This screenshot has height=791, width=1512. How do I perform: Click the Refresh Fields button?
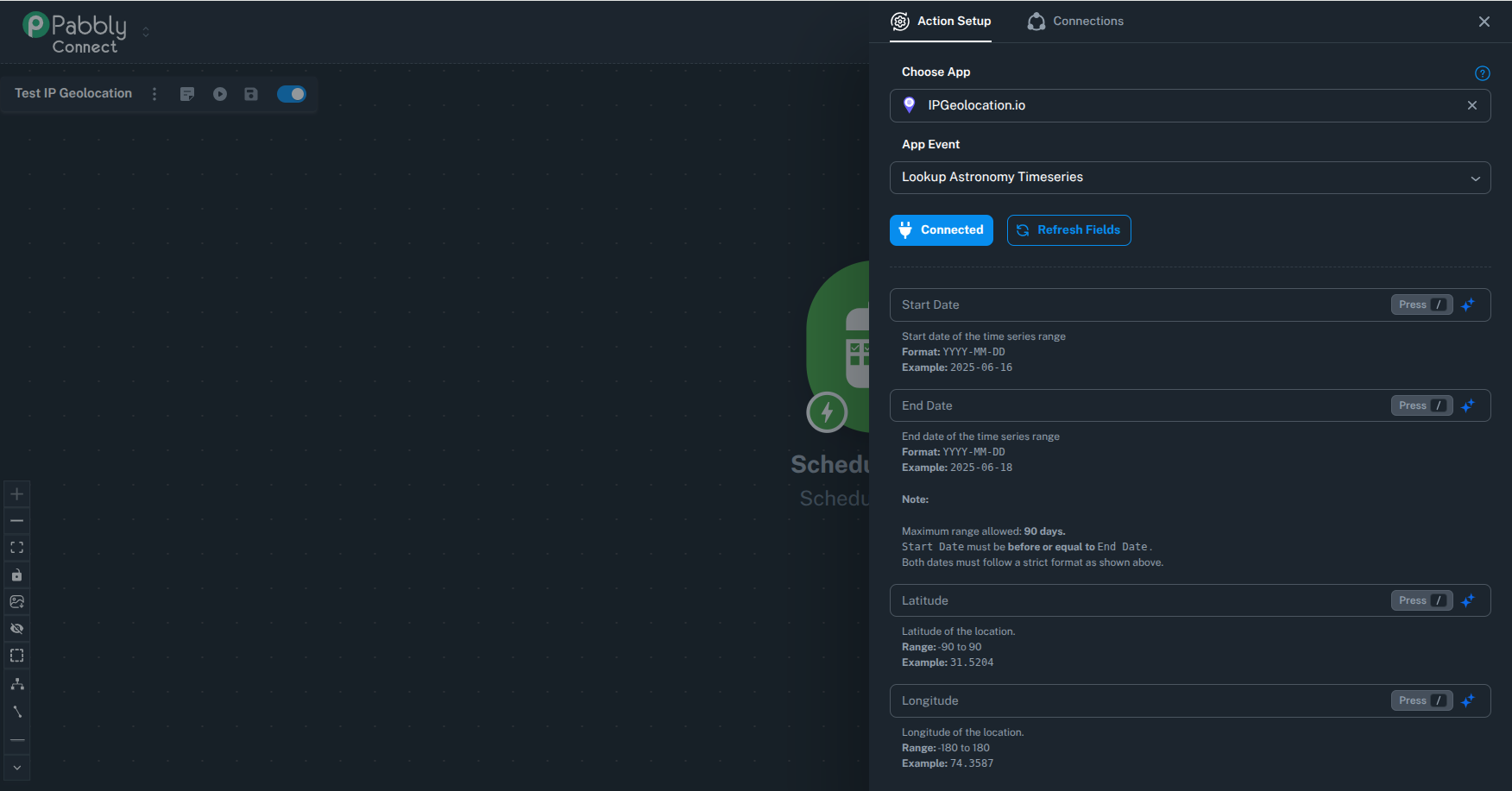click(x=1069, y=230)
